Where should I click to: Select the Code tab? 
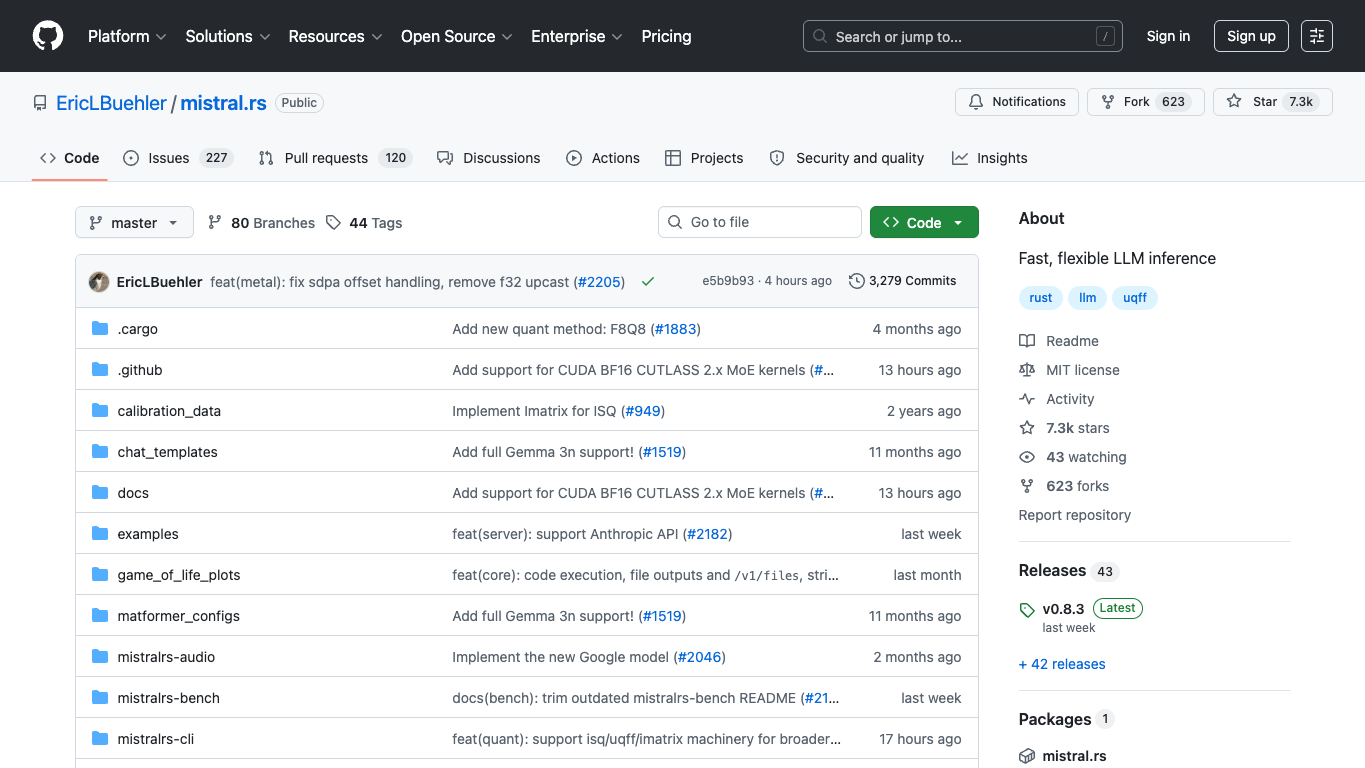point(70,158)
